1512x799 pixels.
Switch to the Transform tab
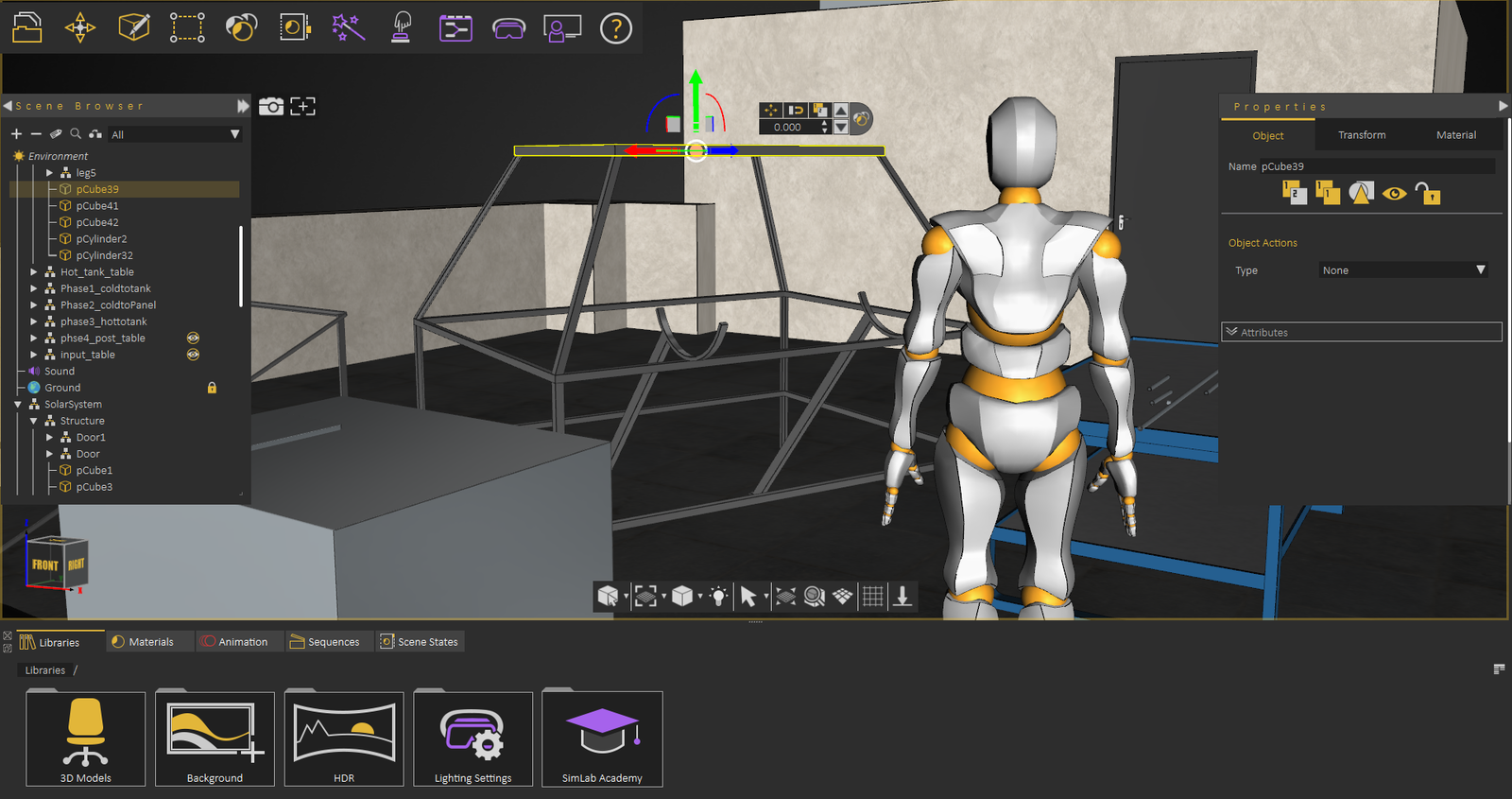click(1362, 135)
